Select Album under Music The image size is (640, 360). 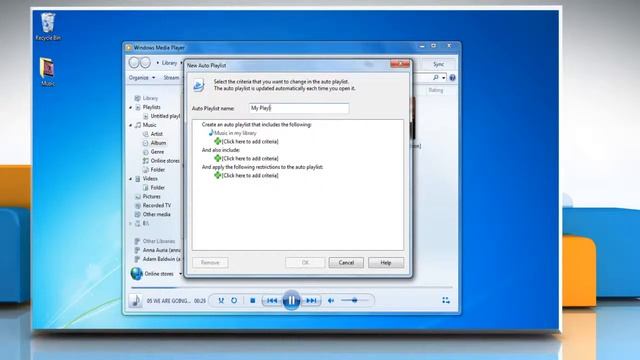click(158, 143)
